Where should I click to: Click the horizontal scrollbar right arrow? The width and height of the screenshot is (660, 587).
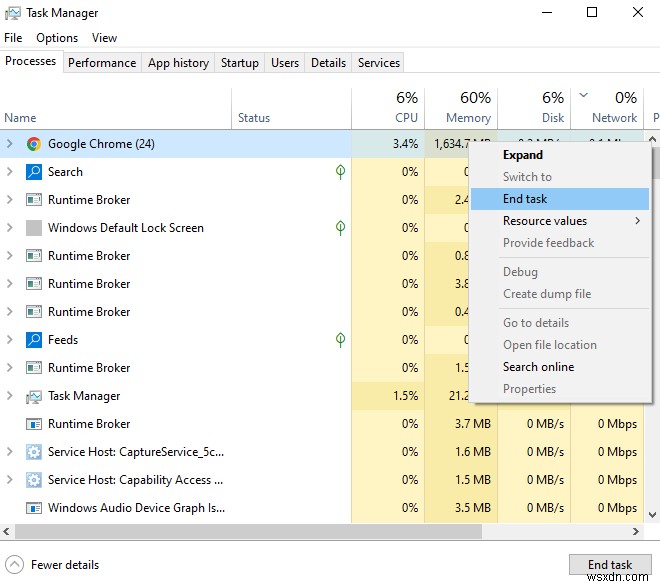(636, 531)
